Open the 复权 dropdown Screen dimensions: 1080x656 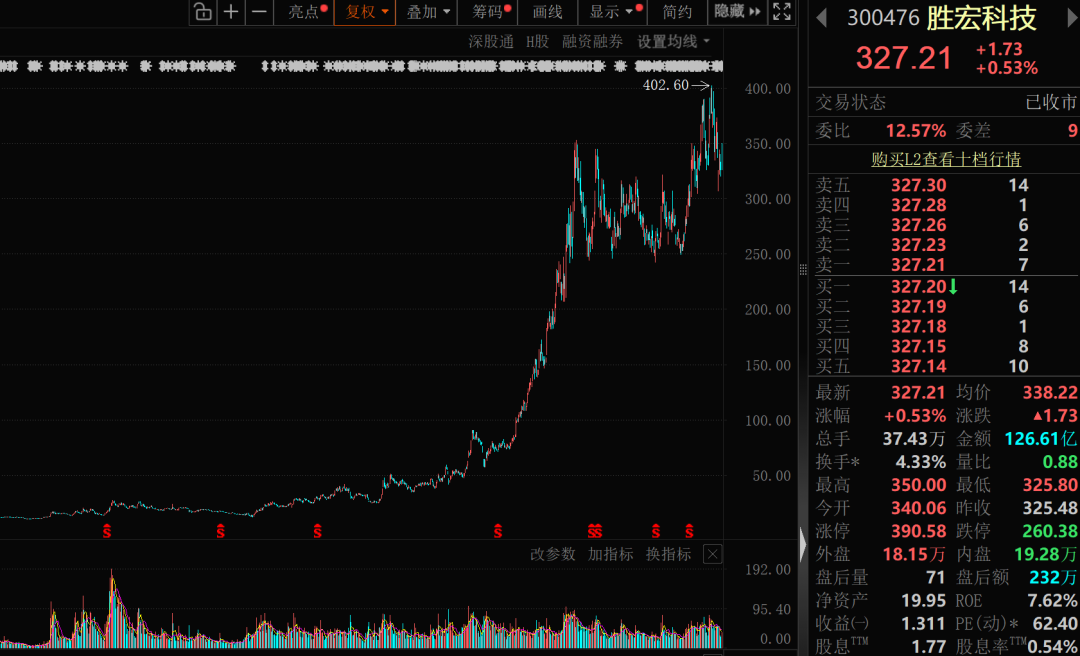pyautogui.click(x=365, y=12)
